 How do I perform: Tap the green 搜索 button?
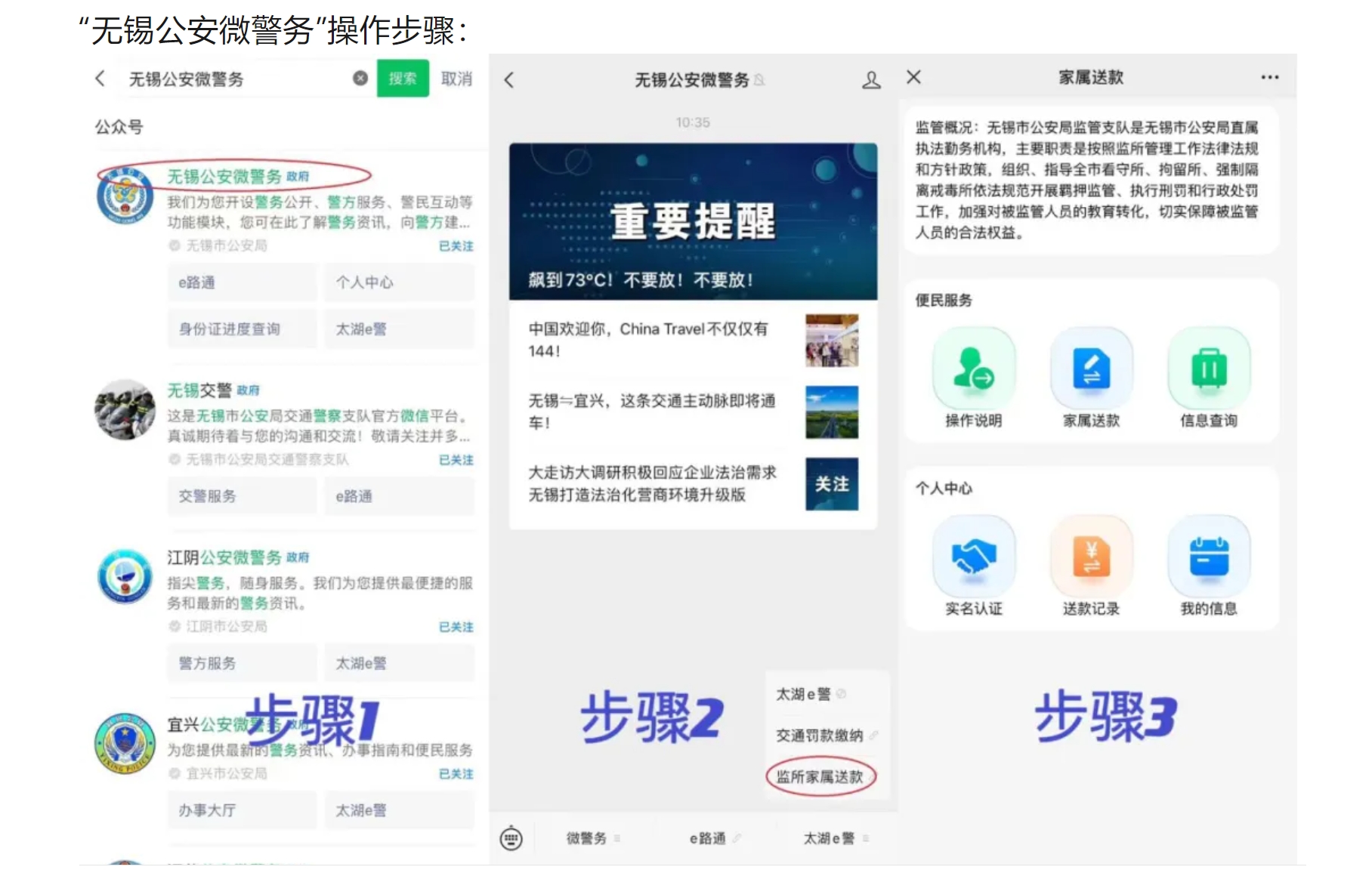[403, 78]
